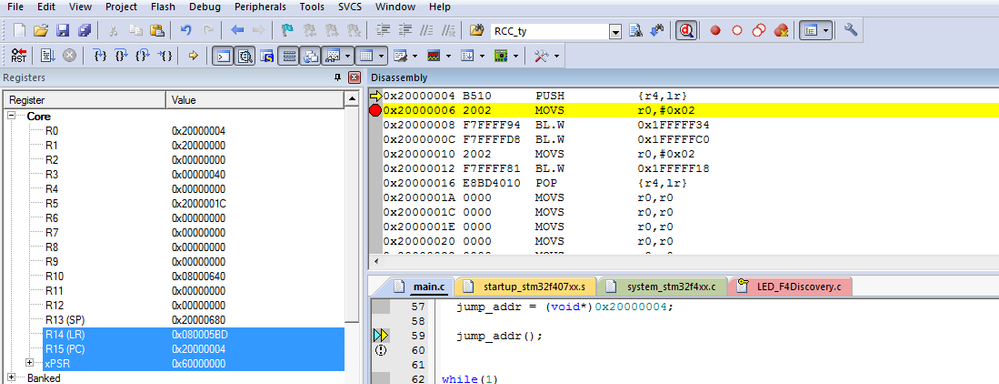Open the Watch Windows dropdown arrow
Screen dimensions: 999x384
pos(347,56)
